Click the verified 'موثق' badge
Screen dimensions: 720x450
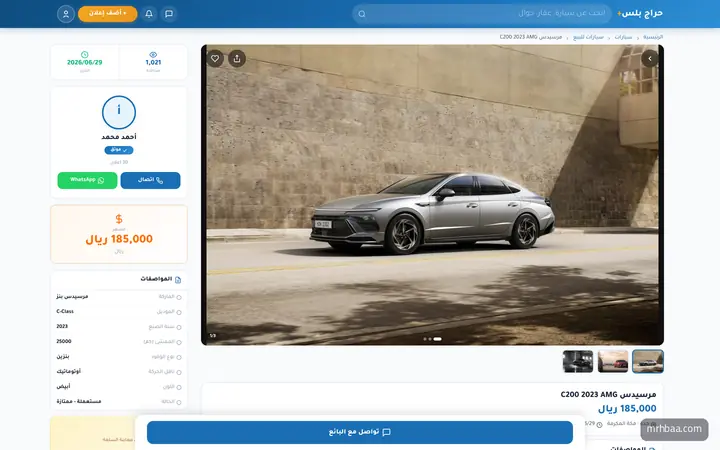point(119,150)
